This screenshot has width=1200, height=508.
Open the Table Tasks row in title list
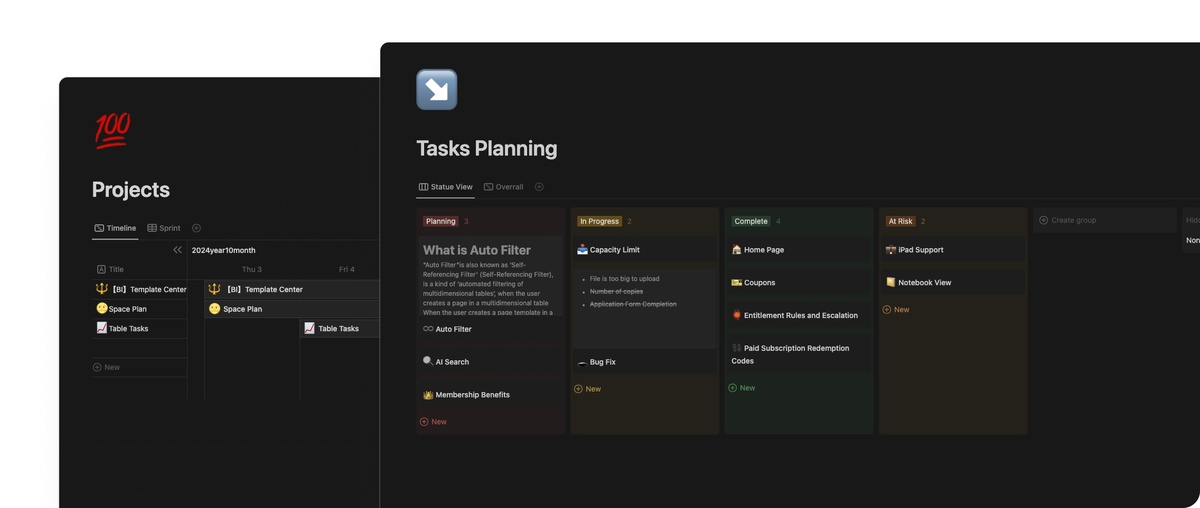click(140, 328)
